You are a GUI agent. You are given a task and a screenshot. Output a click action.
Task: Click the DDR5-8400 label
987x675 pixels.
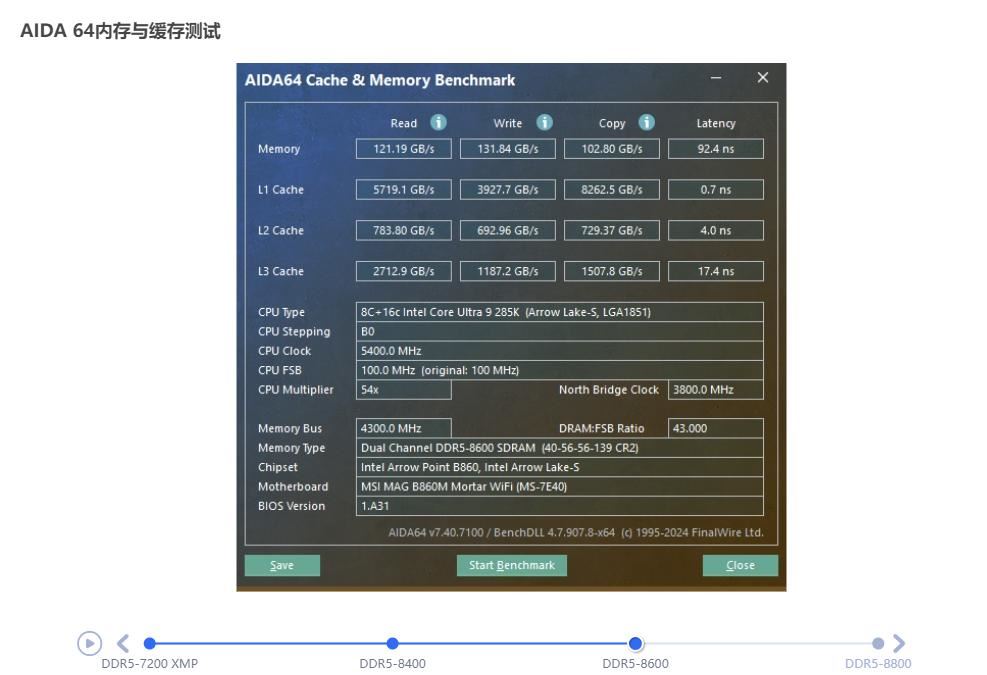[392, 664]
